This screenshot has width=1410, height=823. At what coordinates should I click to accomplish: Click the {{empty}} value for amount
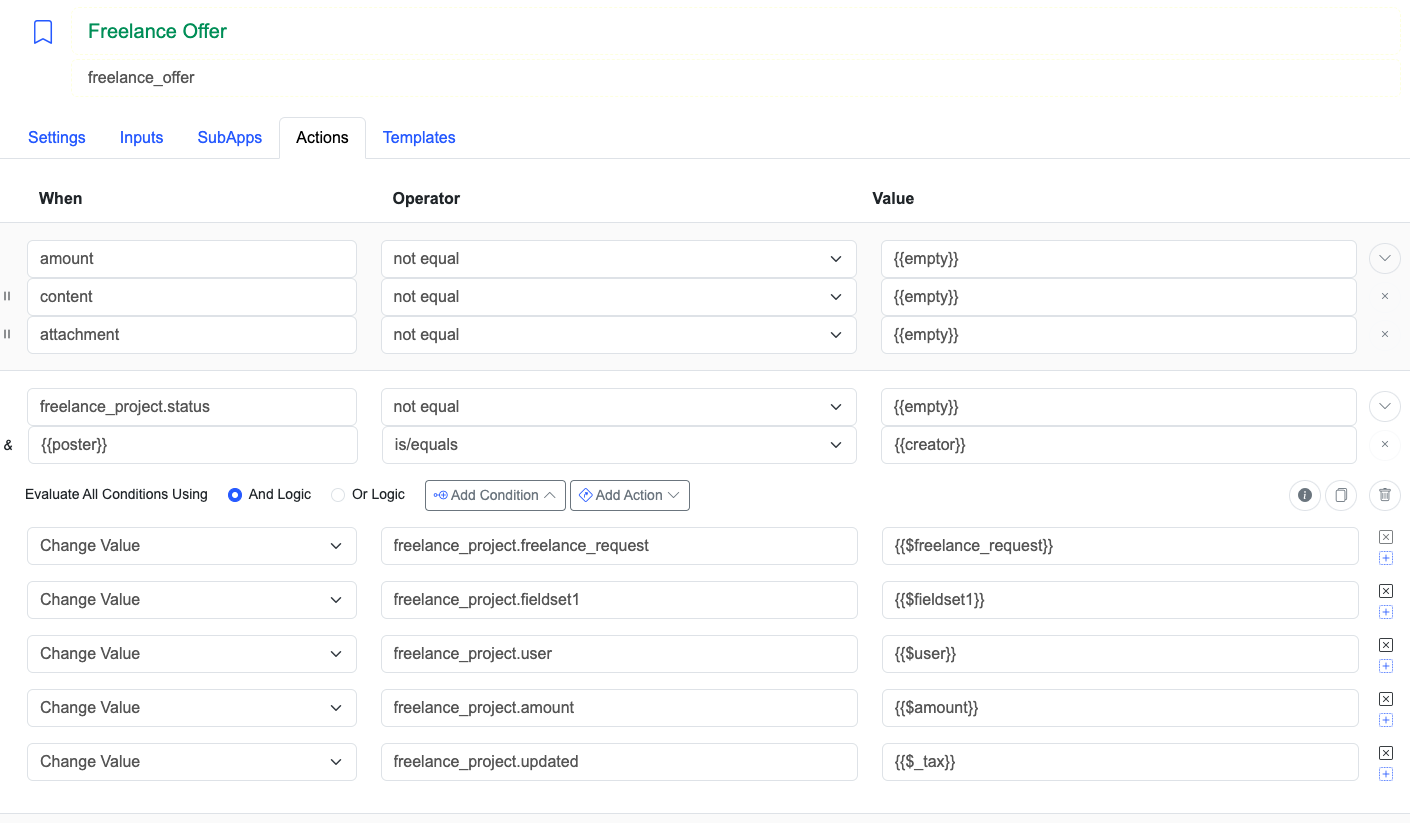pyautogui.click(x=1119, y=259)
